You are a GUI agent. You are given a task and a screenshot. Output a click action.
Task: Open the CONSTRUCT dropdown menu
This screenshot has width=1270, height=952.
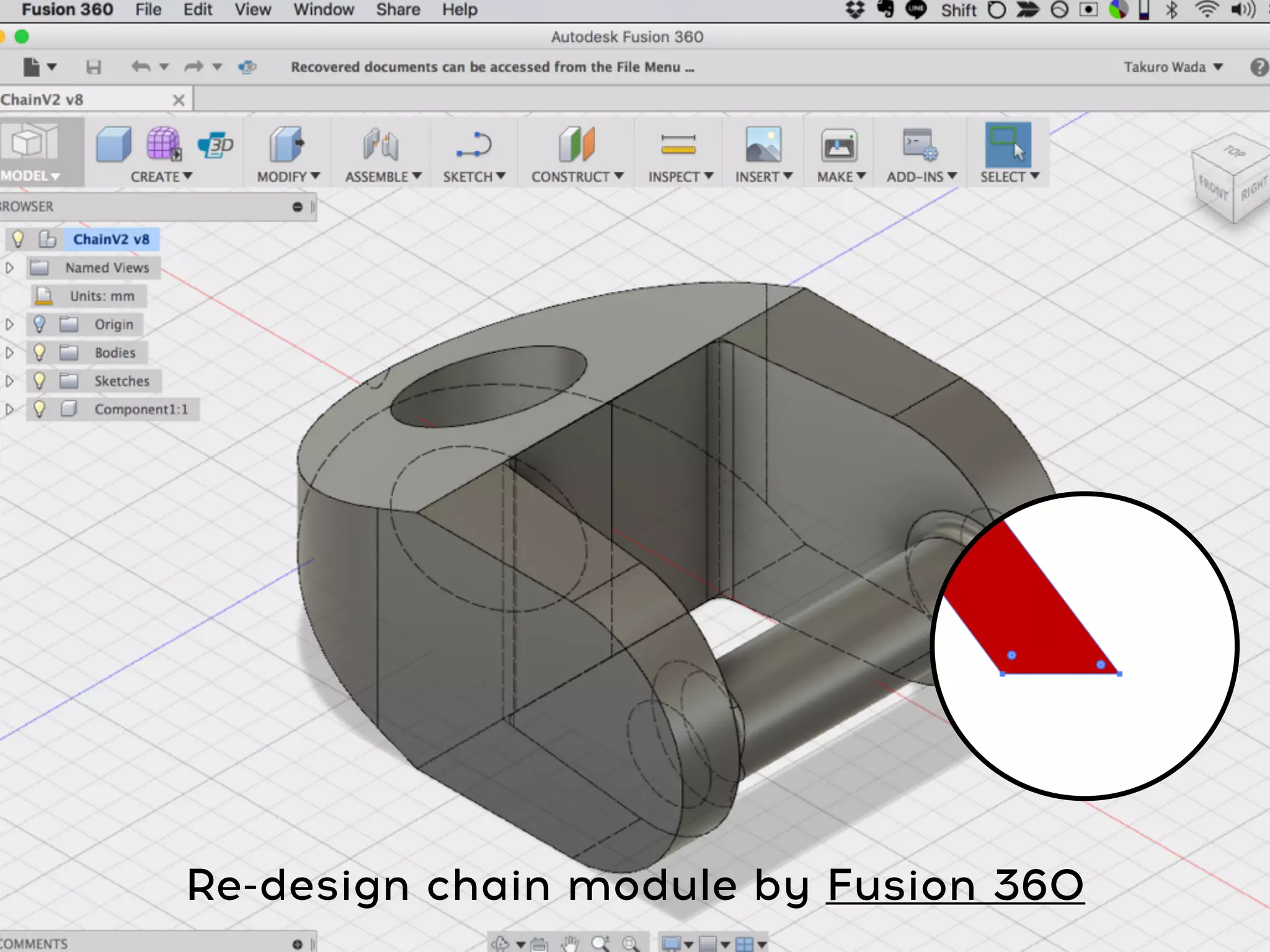coord(577,177)
